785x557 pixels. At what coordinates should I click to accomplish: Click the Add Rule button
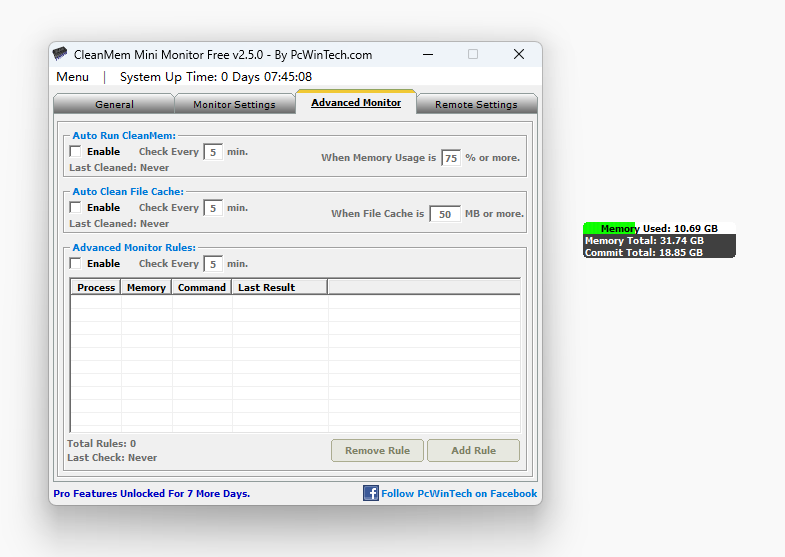(x=473, y=450)
